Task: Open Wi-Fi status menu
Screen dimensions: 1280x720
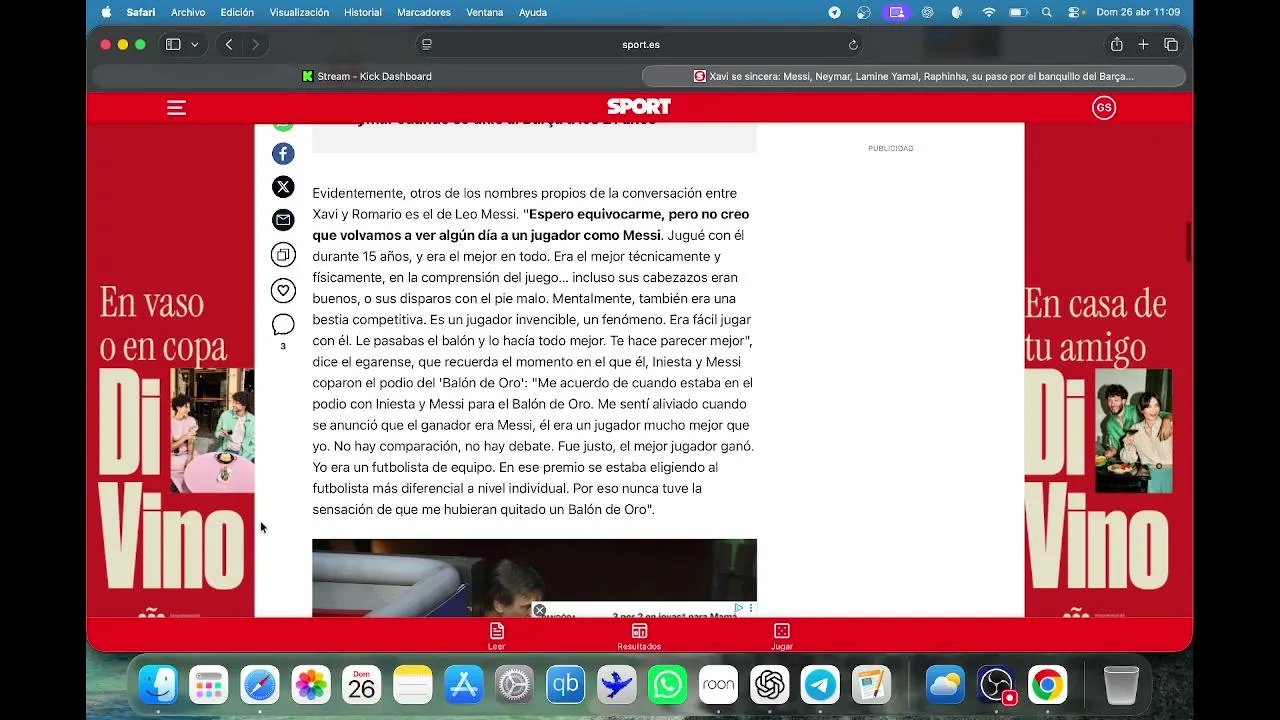Action: coord(989,12)
